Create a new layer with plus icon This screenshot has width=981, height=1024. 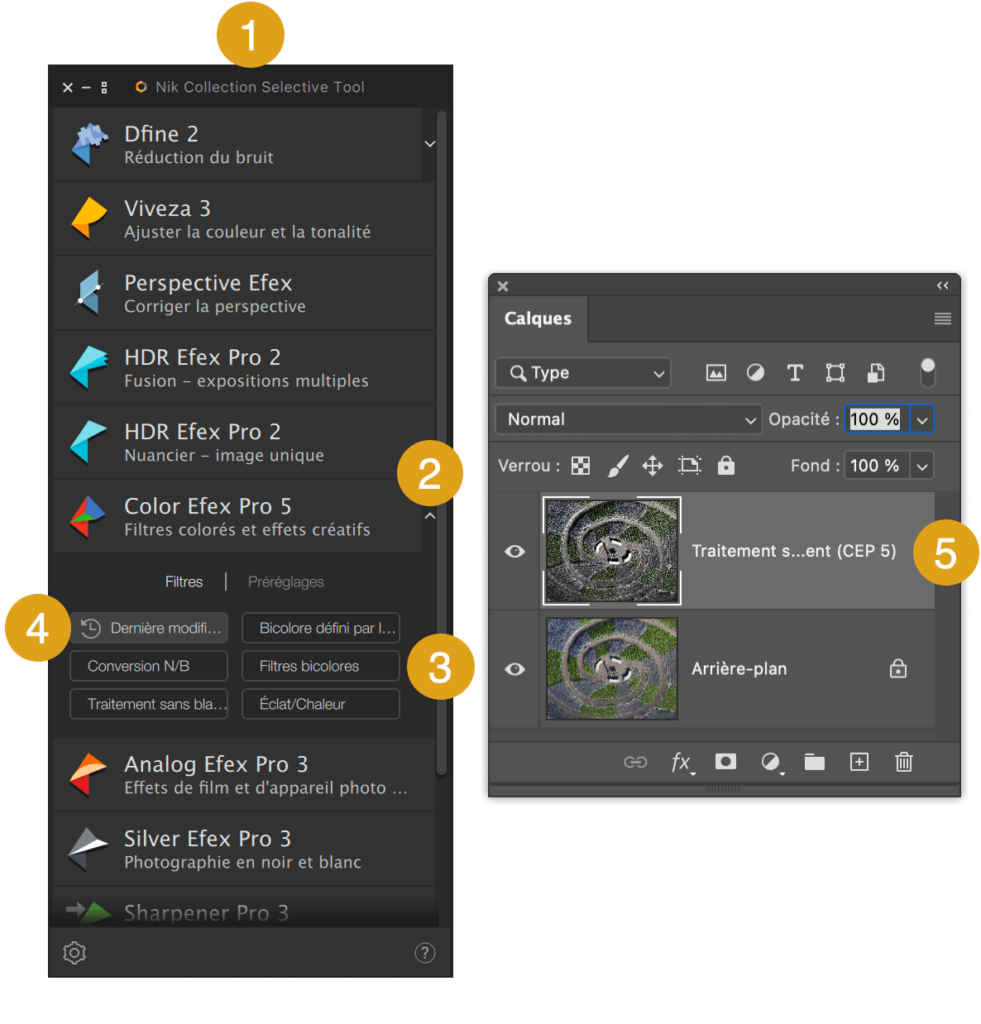pyautogui.click(x=859, y=761)
